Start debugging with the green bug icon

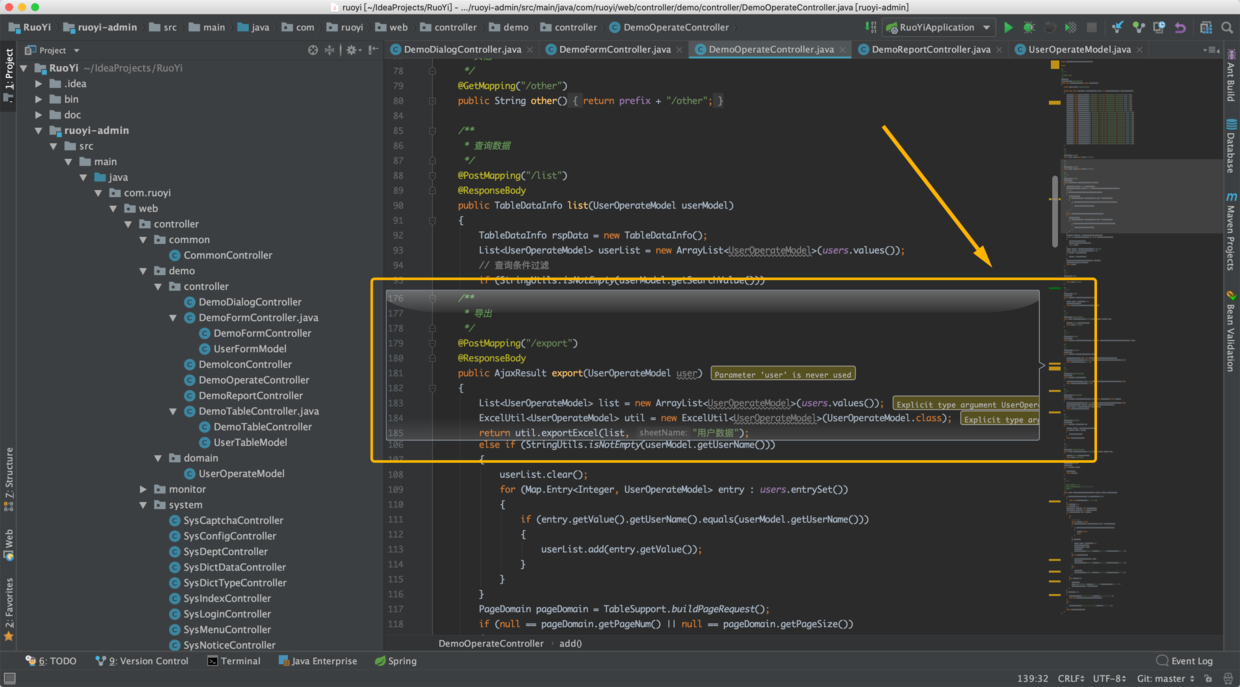[x=1028, y=28]
